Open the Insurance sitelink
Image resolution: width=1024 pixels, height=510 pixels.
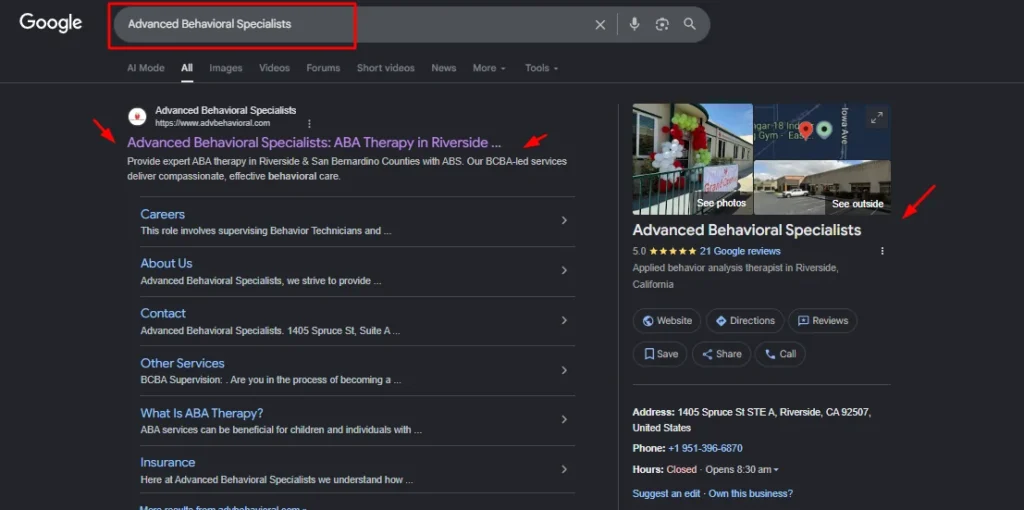pos(168,462)
